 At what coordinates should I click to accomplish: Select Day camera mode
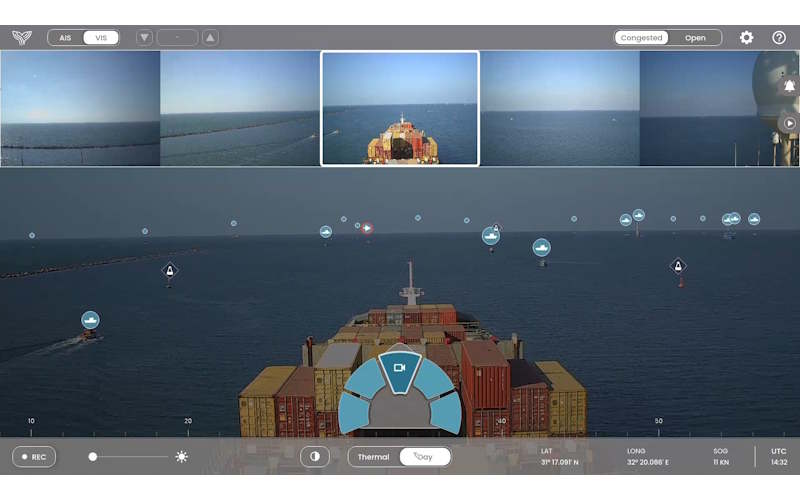click(x=425, y=457)
